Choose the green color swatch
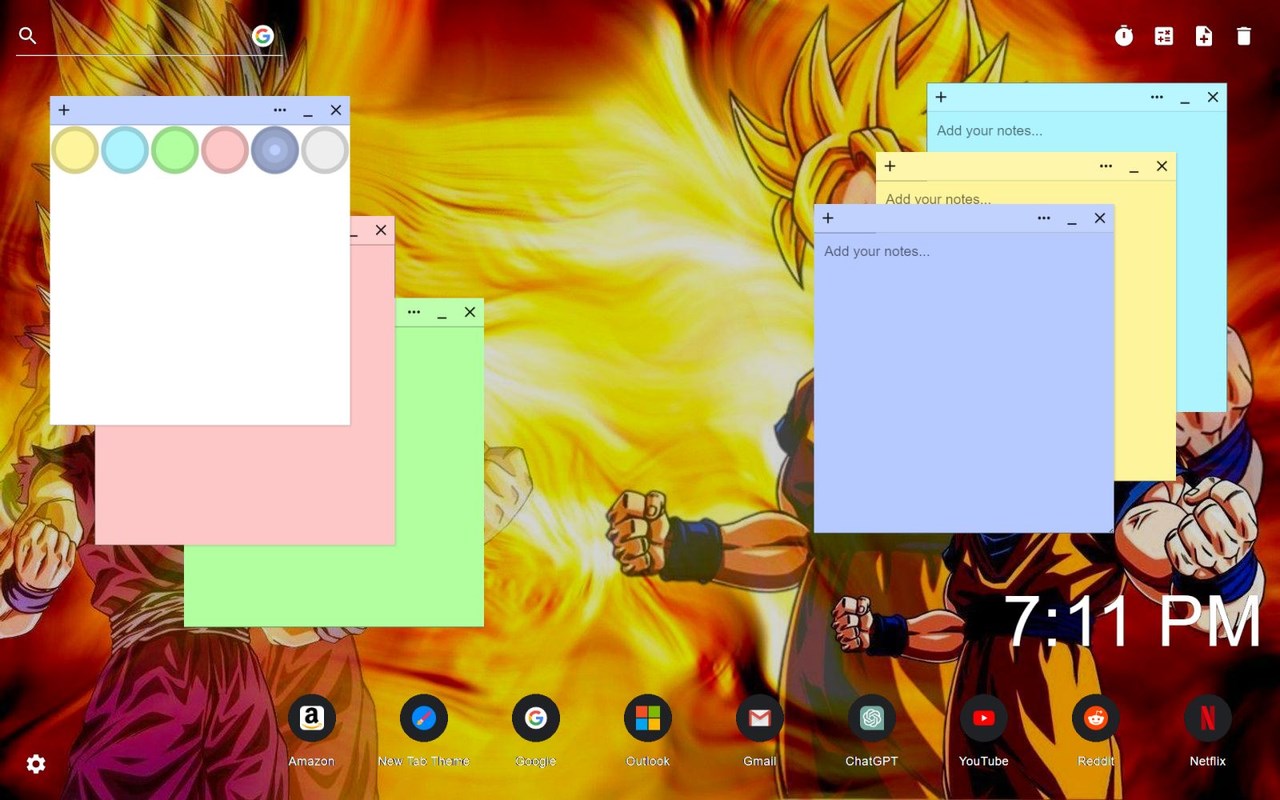Screen dimensions: 1280x800 (175, 150)
